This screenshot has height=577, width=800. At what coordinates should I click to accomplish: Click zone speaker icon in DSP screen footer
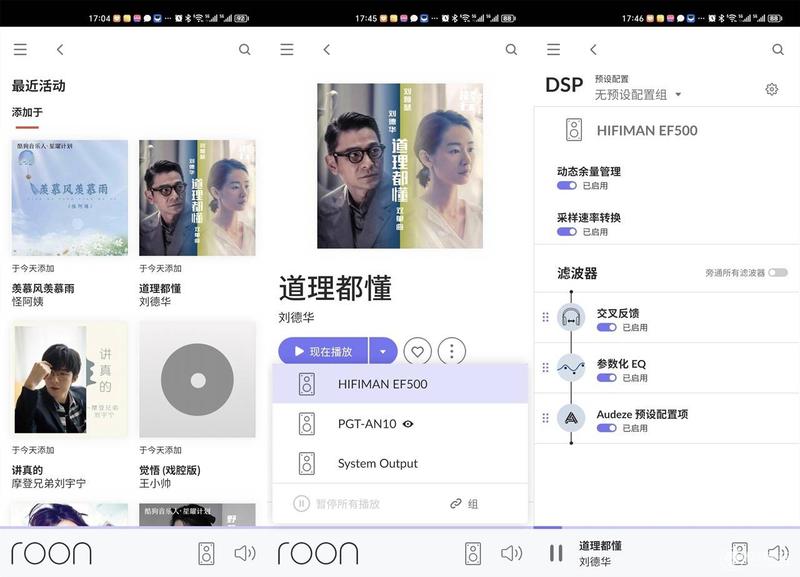point(739,554)
